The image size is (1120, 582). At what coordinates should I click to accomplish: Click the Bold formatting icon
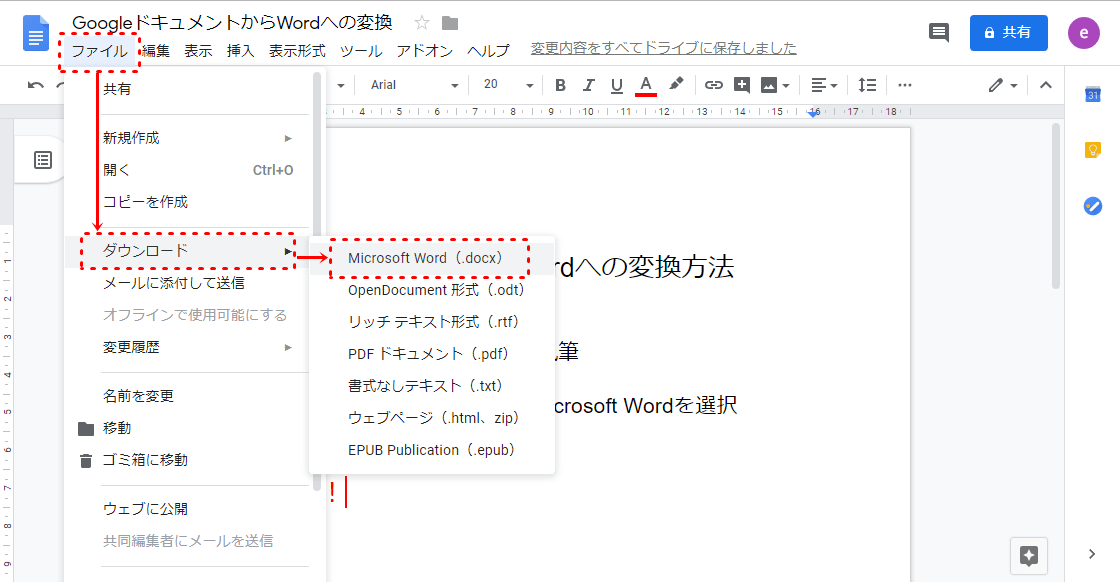pos(560,85)
